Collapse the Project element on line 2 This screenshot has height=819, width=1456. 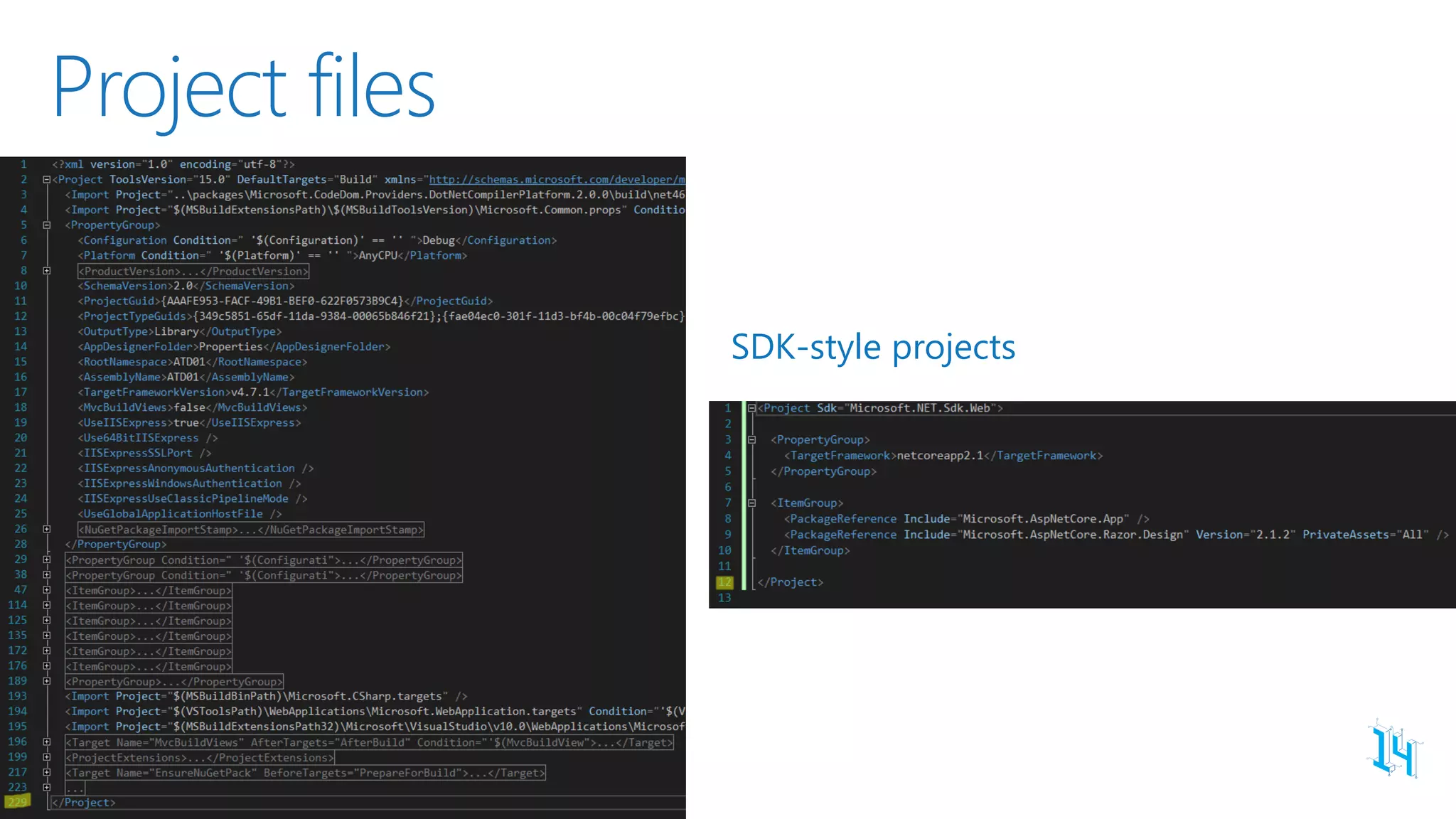(x=46, y=180)
